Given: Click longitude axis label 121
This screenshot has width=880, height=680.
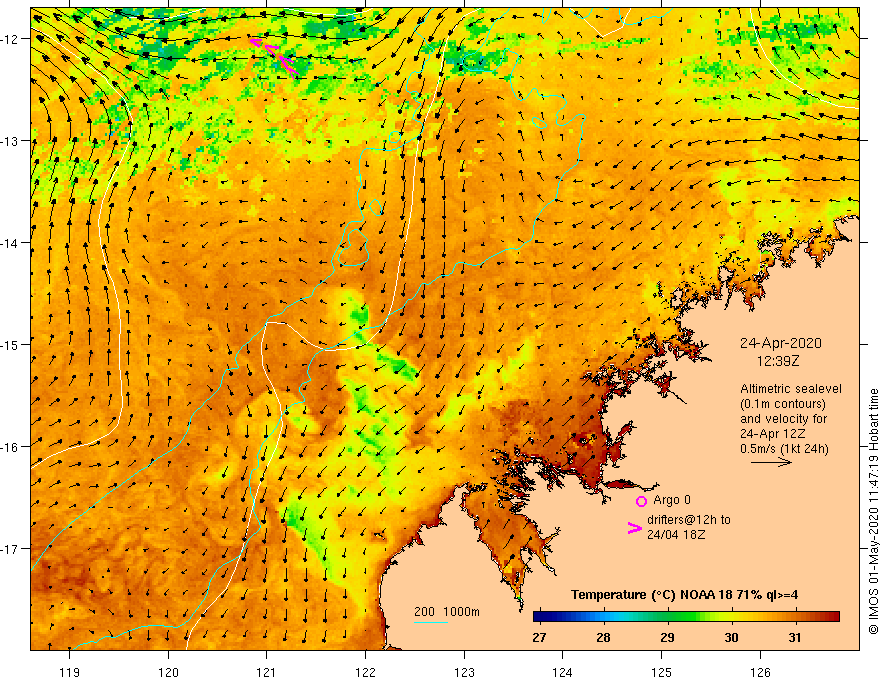Looking at the screenshot, I should coord(267,672).
